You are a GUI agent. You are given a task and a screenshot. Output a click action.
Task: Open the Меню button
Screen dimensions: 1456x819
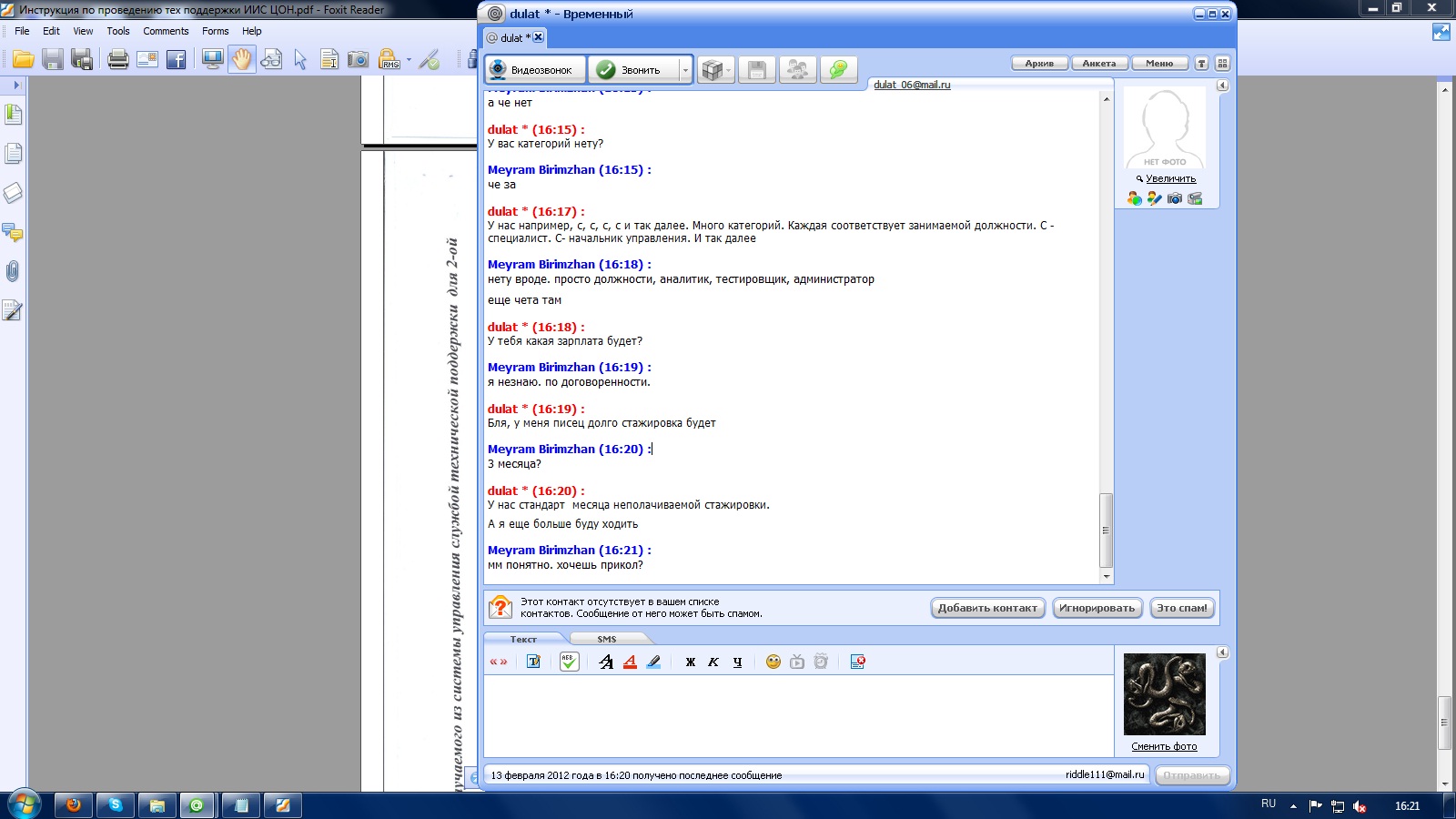pyautogui.click(x=1159, y=64)
